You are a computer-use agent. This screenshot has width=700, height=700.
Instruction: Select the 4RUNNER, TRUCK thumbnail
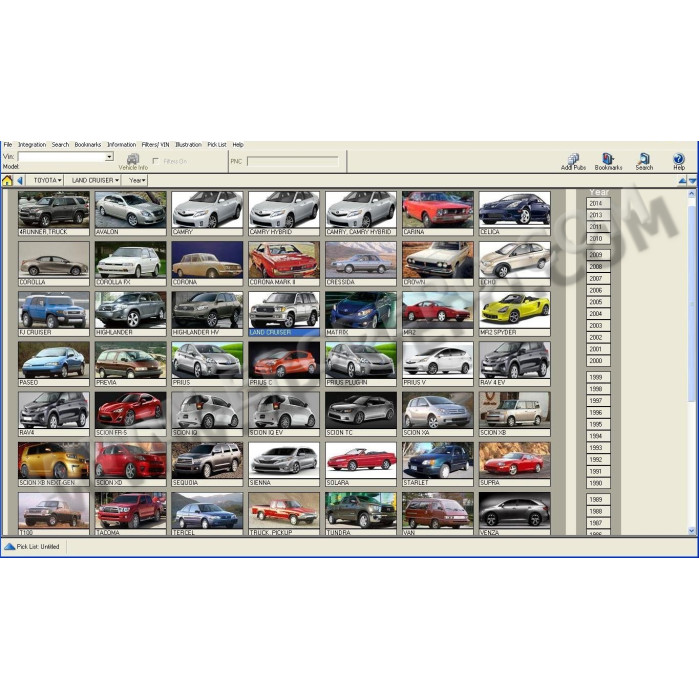tap(54, 213)
